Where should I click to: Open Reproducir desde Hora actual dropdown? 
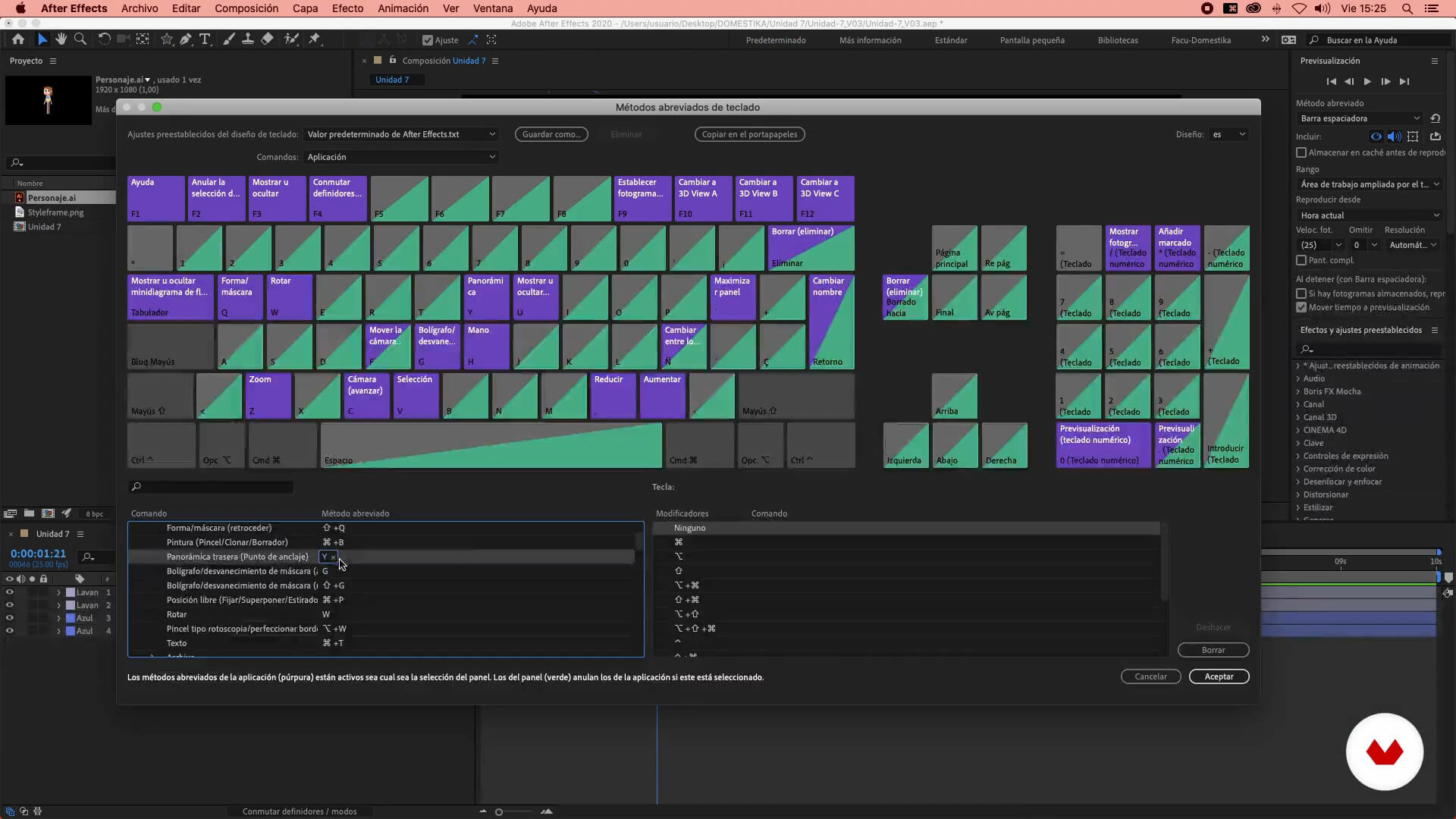[1369, 215]
